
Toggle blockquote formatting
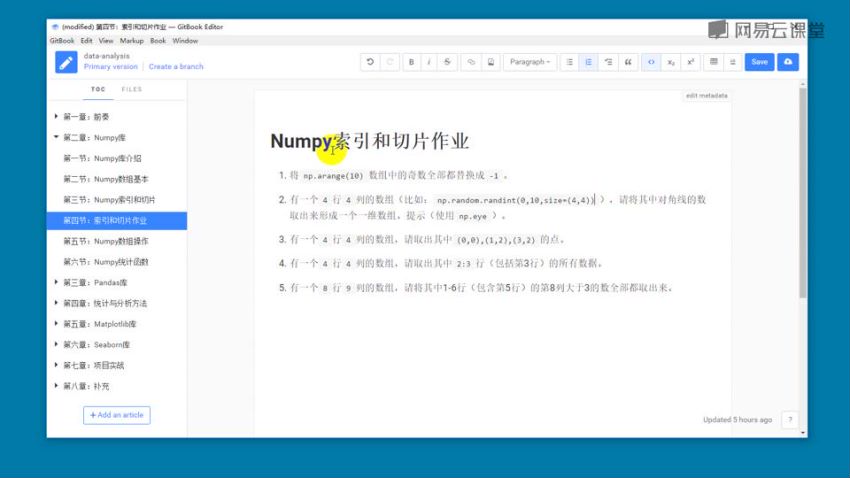click(628, 62)
